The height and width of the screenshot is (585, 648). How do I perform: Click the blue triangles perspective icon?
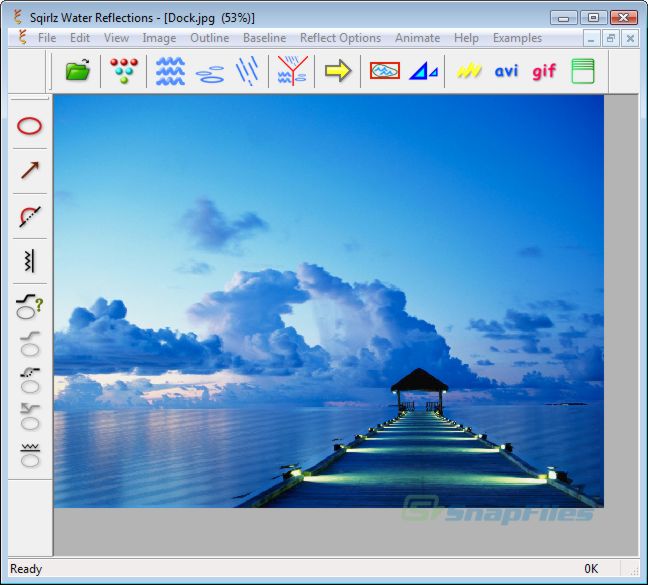424,71
